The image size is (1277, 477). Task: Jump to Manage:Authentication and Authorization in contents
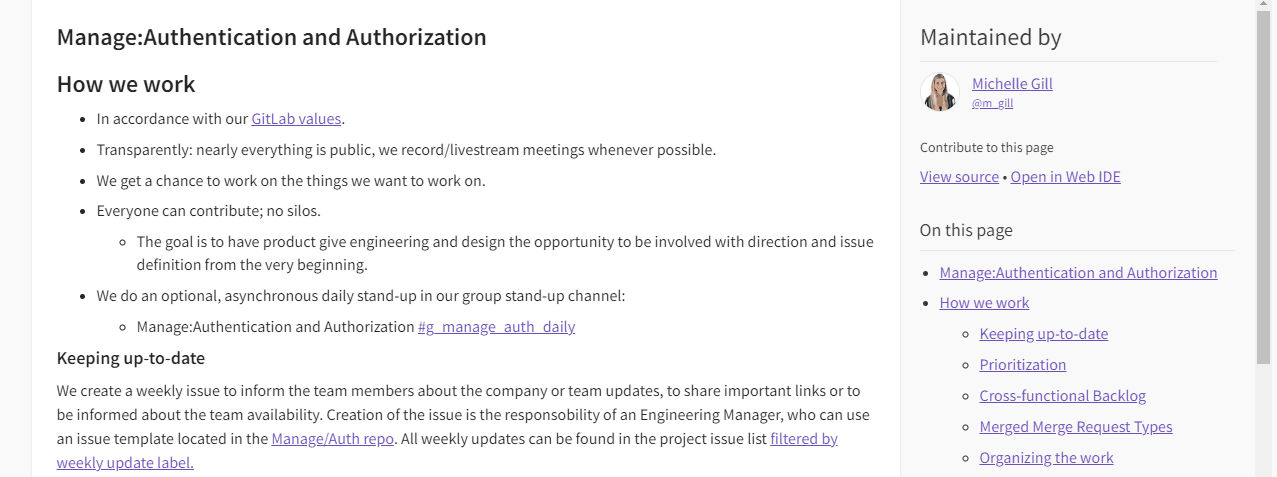[x=1078, y=273]
